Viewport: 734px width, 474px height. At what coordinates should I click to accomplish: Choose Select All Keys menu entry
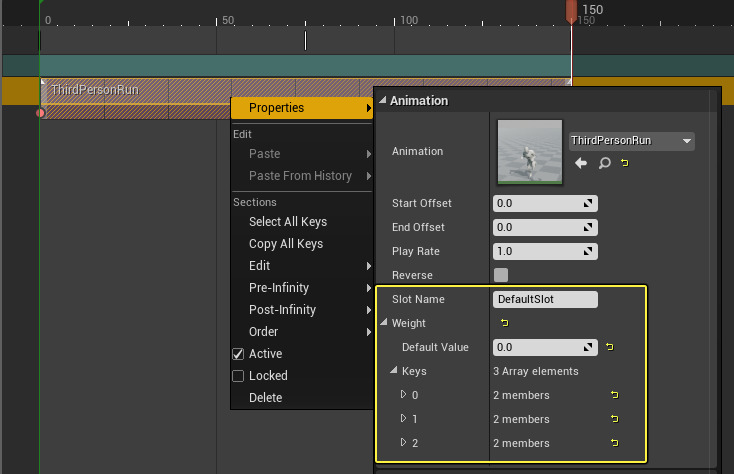coord(288,222)
